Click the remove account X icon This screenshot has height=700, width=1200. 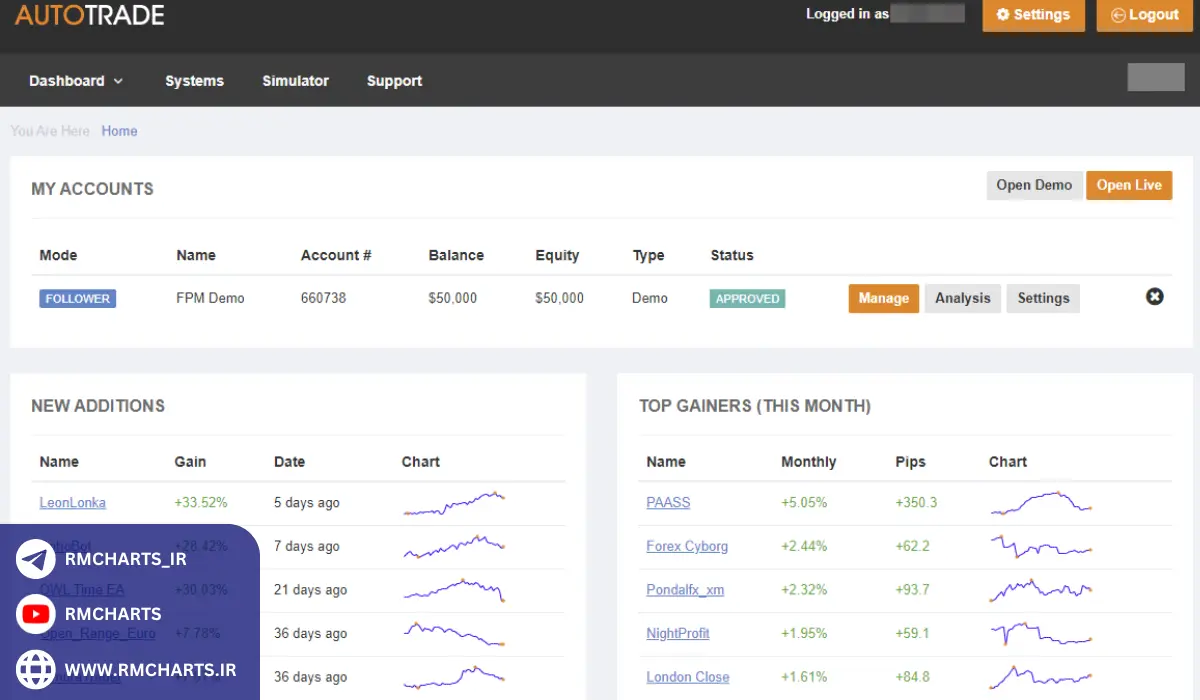click(1154, 297)
